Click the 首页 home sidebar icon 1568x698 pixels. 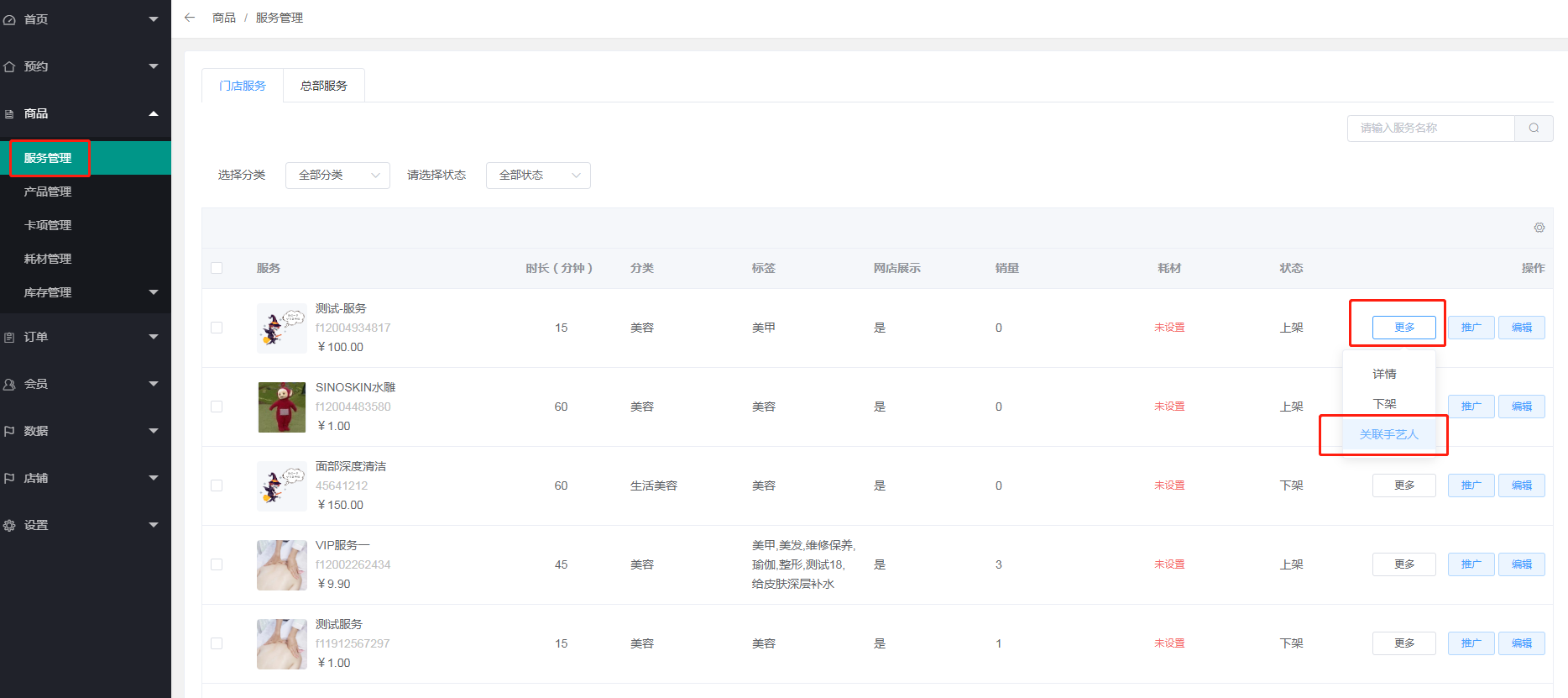pyautogui.click(x=9, y=20)
